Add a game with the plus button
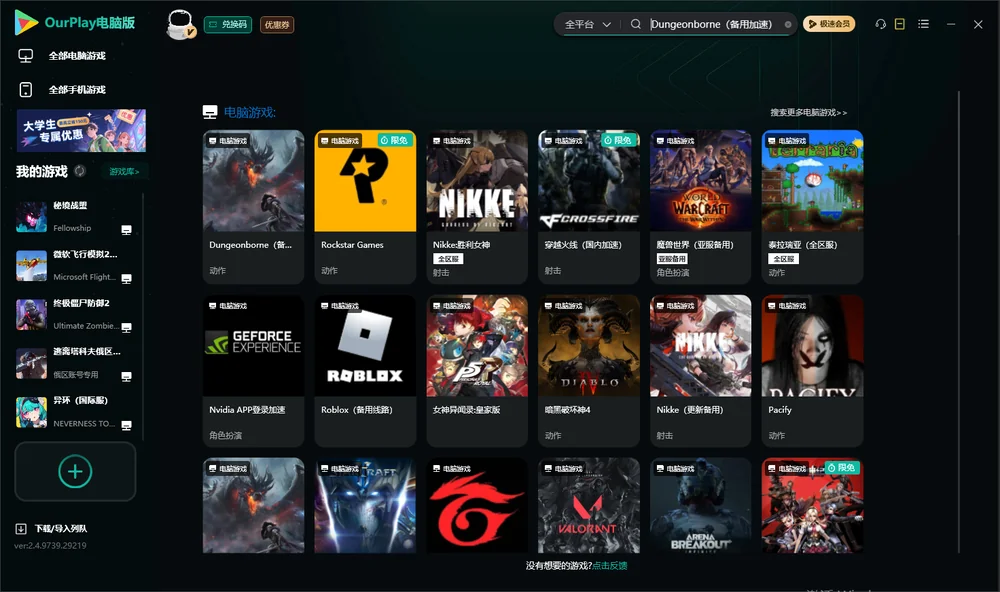 75,471
